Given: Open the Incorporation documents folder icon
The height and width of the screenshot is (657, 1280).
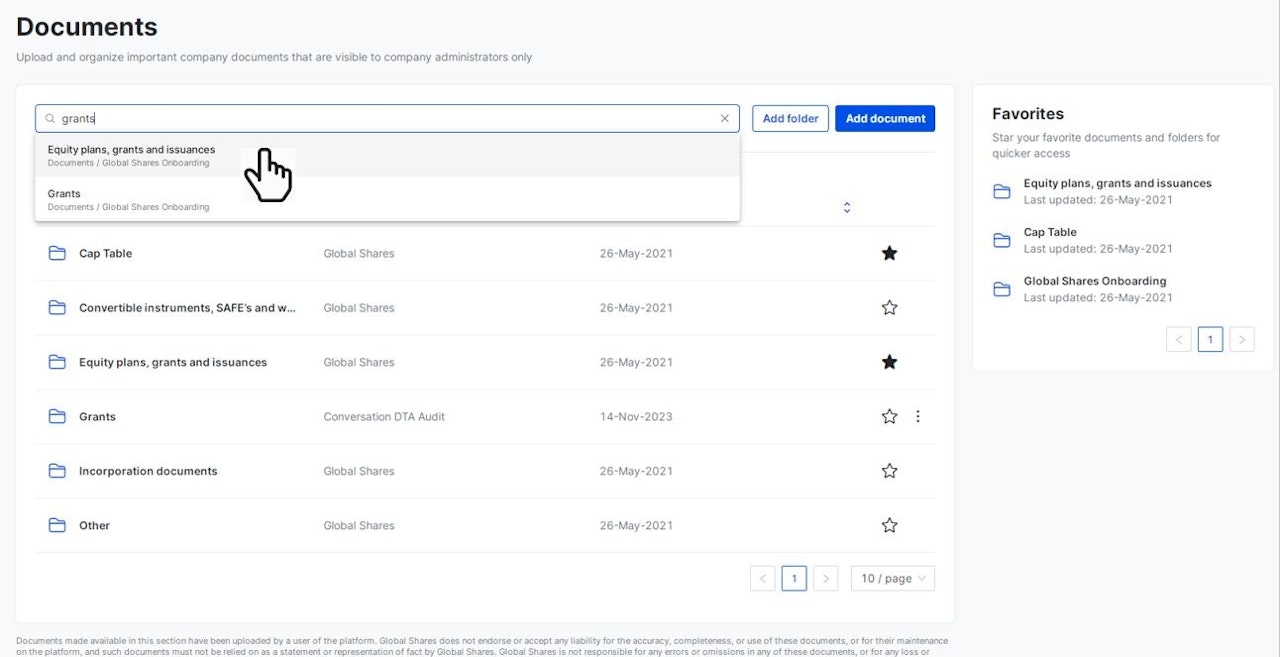Looking at the screenshot, I should 57,471.
